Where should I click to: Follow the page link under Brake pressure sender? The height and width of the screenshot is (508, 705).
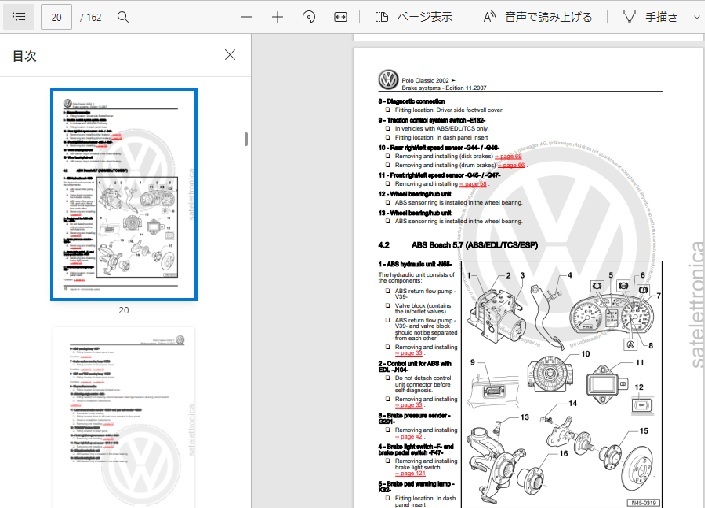point(409,437)
